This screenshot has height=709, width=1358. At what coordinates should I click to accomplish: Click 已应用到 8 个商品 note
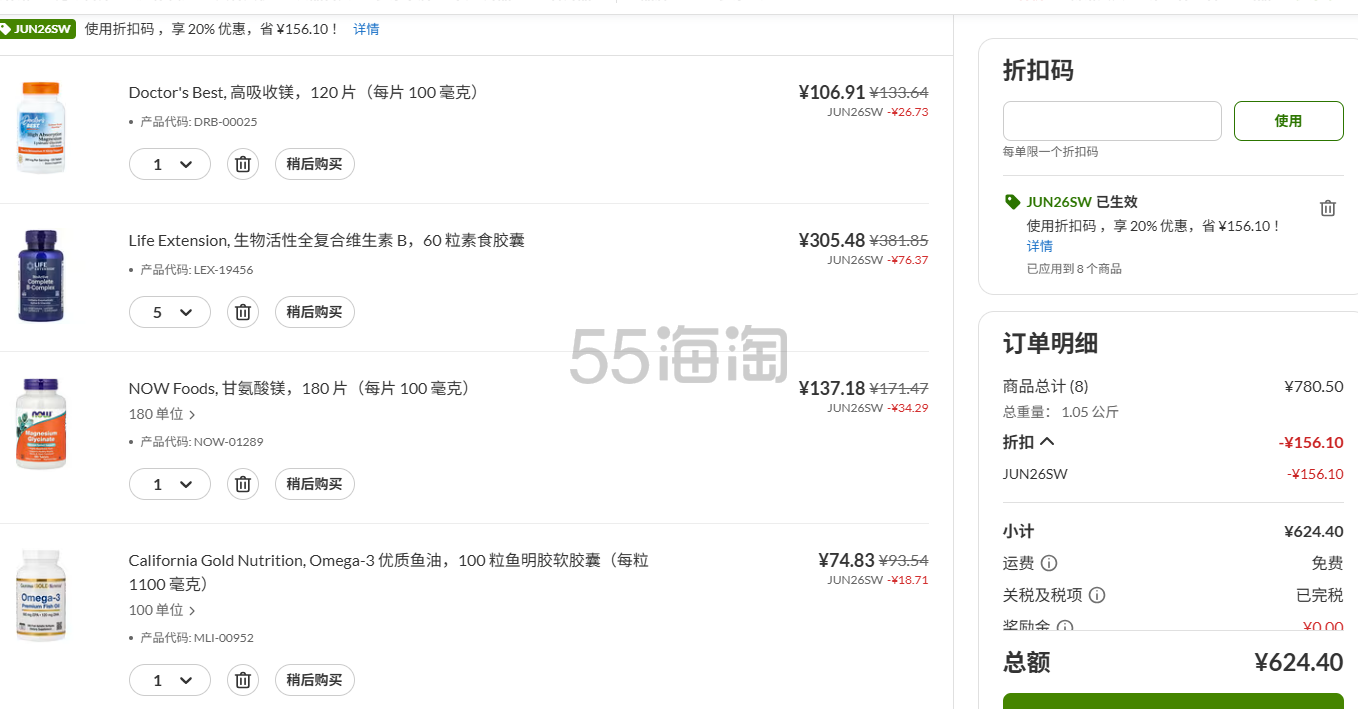coord(1074,269)
